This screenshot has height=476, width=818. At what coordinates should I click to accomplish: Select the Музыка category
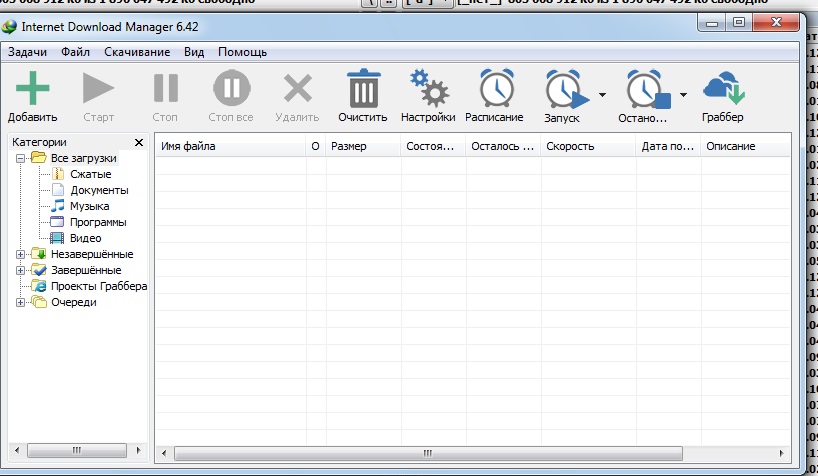point(90,206)
